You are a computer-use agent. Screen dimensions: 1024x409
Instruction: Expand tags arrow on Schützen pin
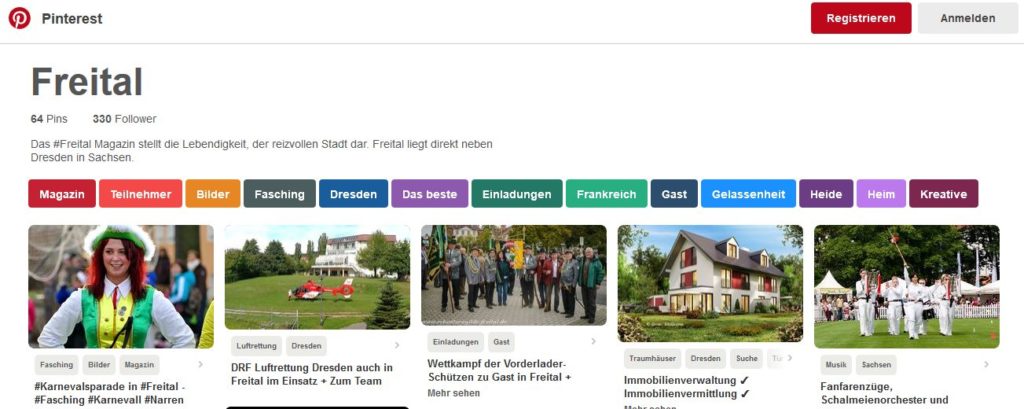point(593,342)
